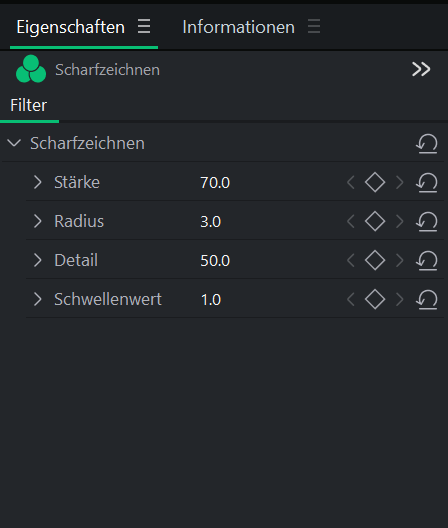Screen dimensions: 448x528
Task: Toggle keyframe diamond for Stärke
Action: [x=375, y=183]
